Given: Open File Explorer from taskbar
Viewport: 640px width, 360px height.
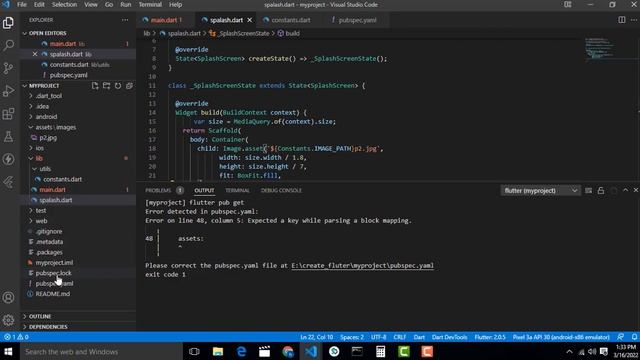Looking at the screenshot, I should [218, 351].
